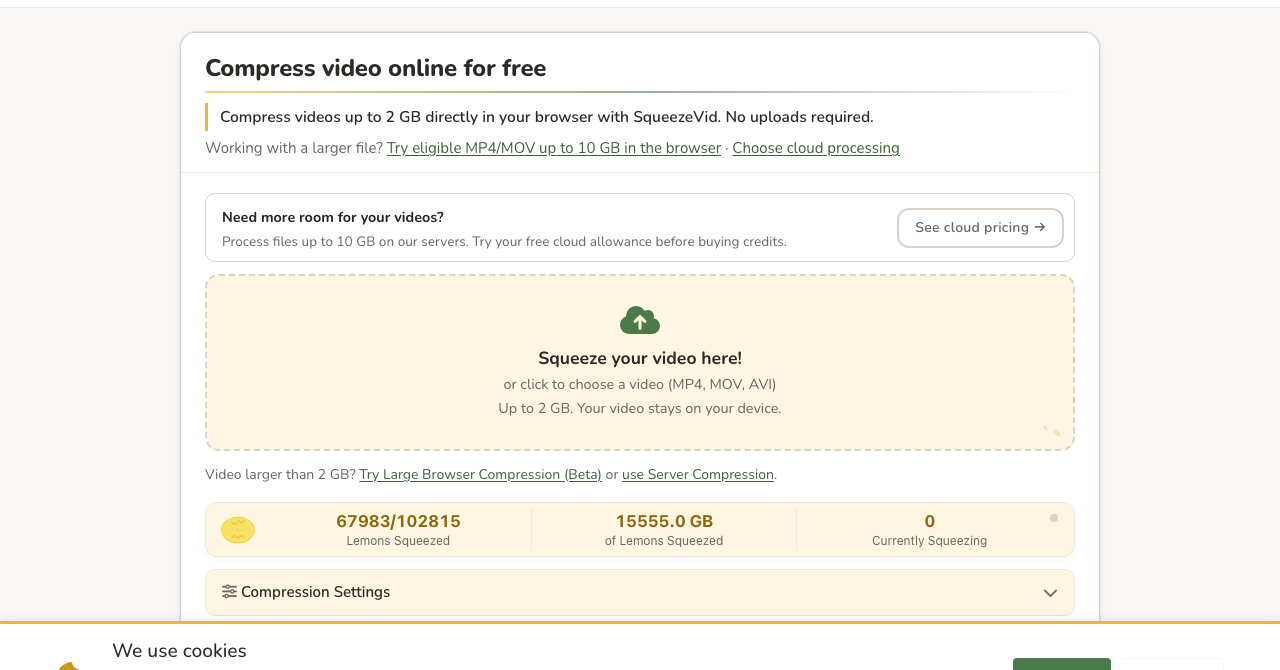The width and height of the screenshot is (1280, 670).
Task: Click the Need more room for your videos? heading
Action: click(x=333, y=217)
